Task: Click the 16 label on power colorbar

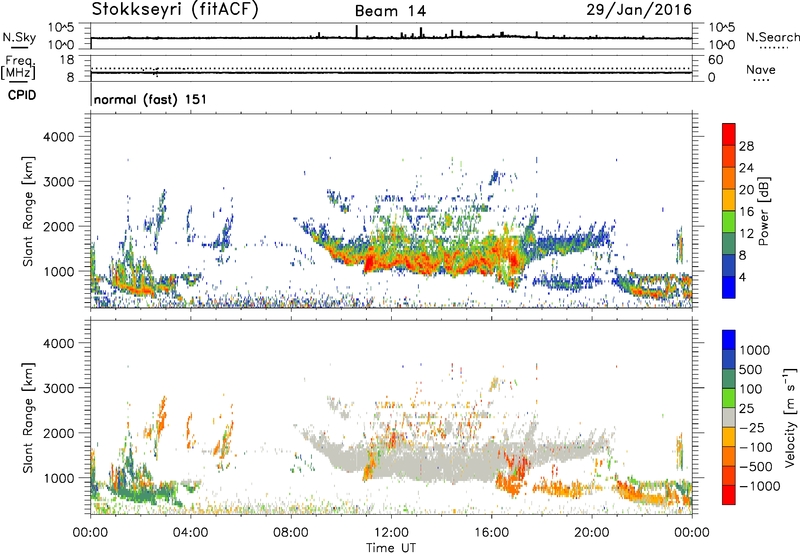Action: click(746, 212)
